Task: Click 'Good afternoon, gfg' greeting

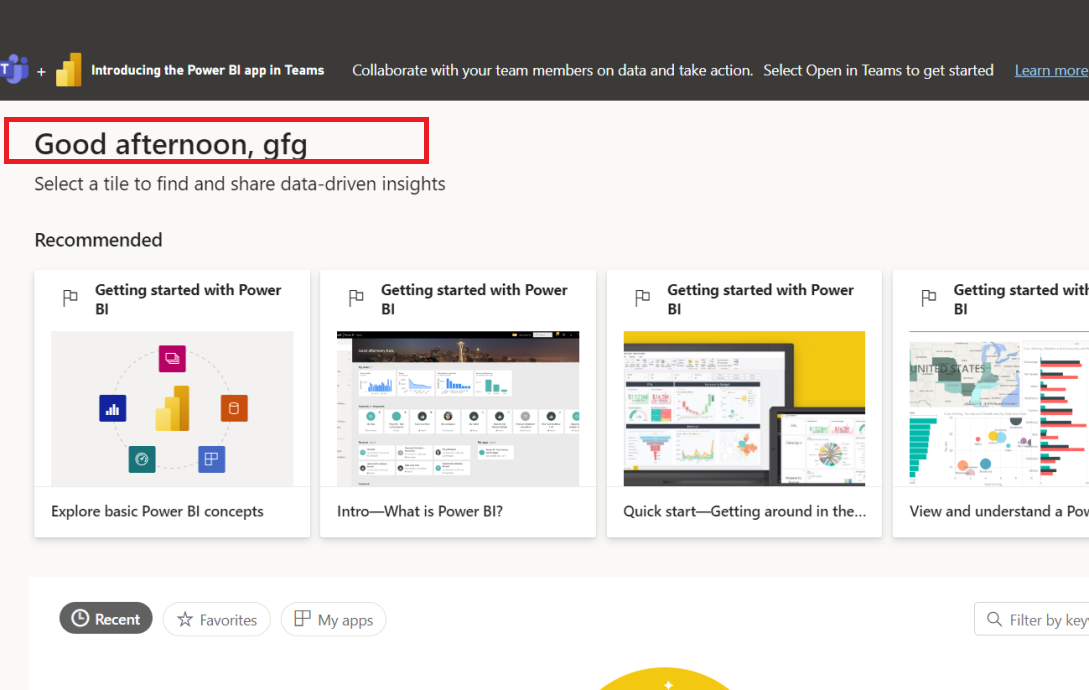Action: [171, 144]
